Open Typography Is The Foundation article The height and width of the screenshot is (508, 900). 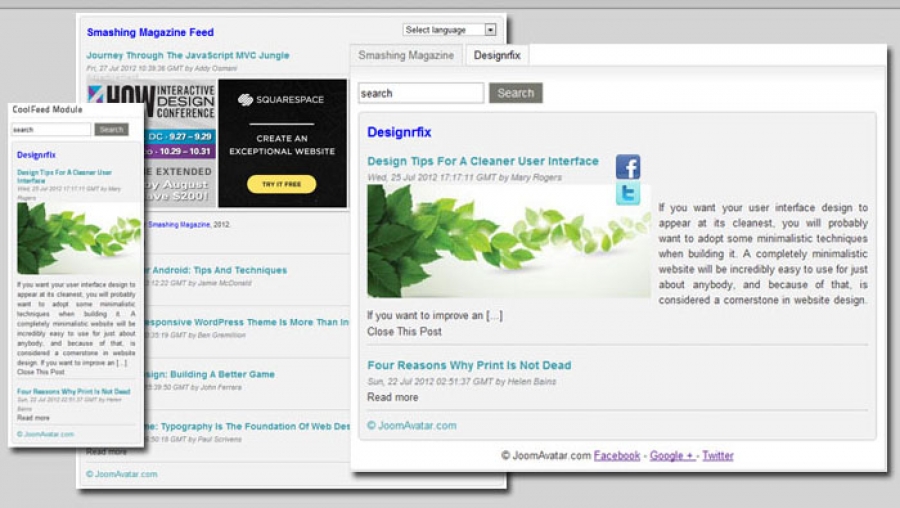coord(247,426)
